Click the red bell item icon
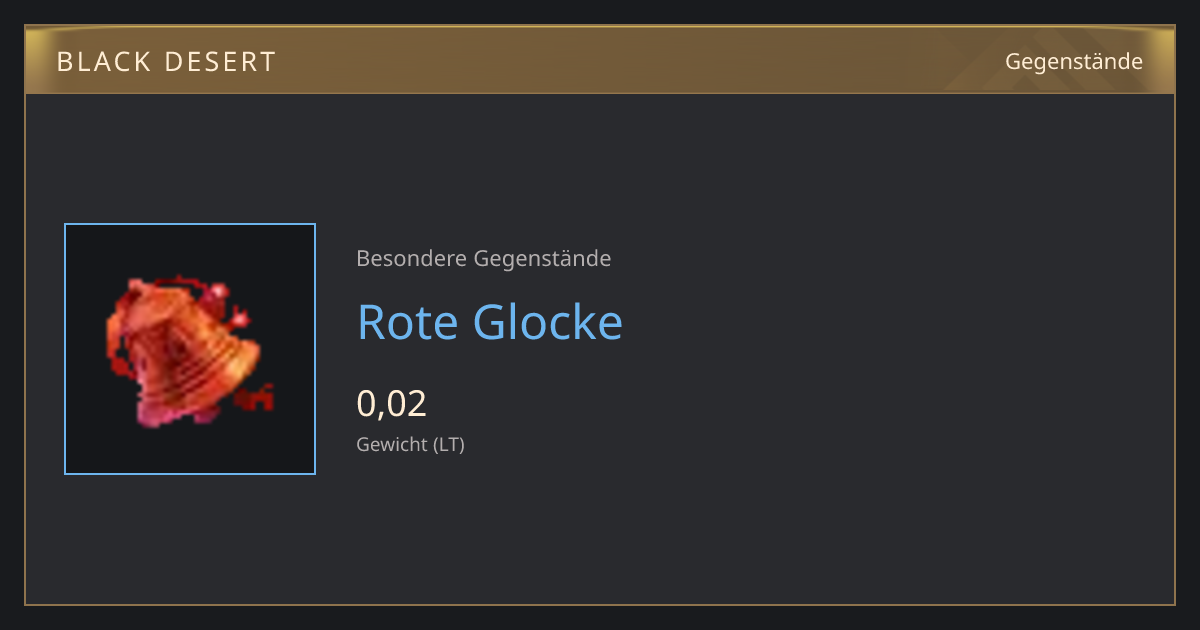The width and height of the screenshot is (1200, 630). (190, 349)
